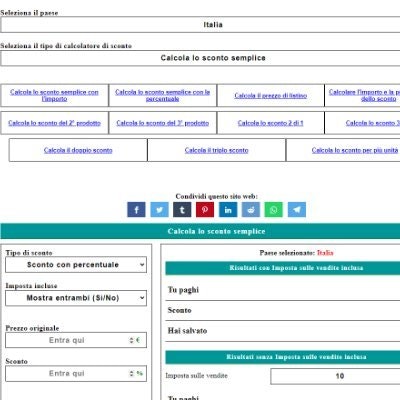Open 'Calcola il triplo sconto' link
The image size is (400, 400).
tap(217, 150)
